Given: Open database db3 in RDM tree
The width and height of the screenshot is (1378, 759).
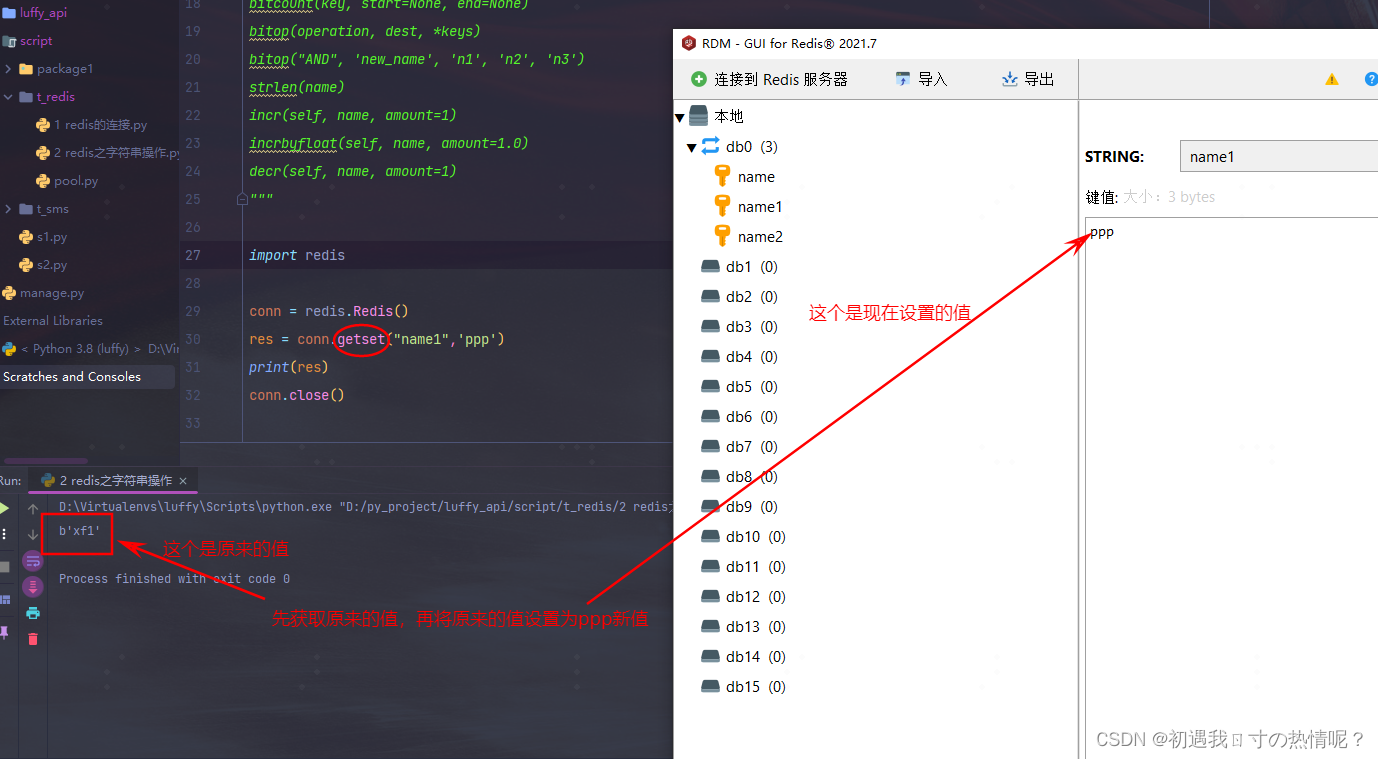Looking at the screenshot, I should [x=739, y=327].
